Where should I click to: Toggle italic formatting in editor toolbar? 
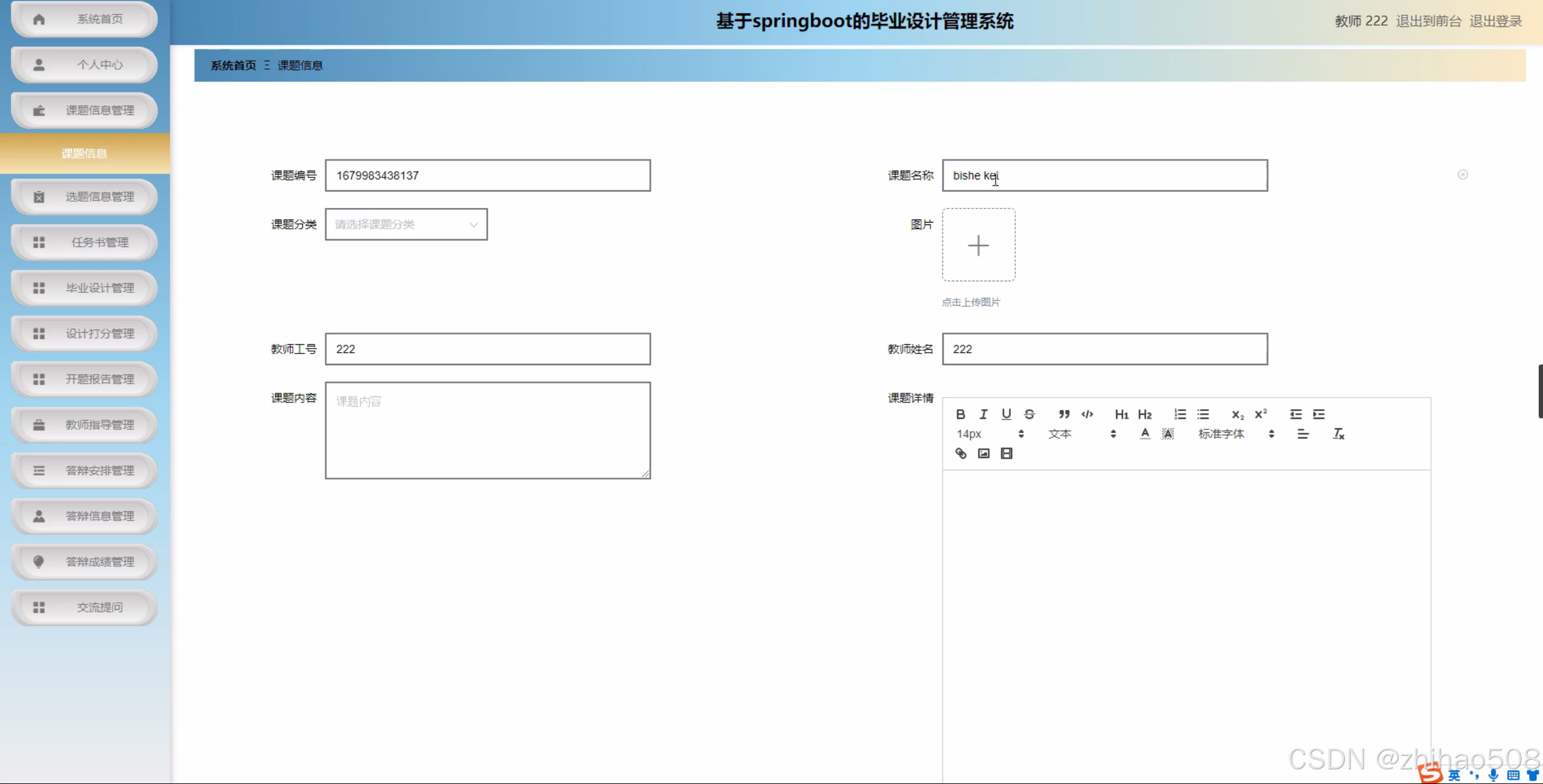[983, 414]
